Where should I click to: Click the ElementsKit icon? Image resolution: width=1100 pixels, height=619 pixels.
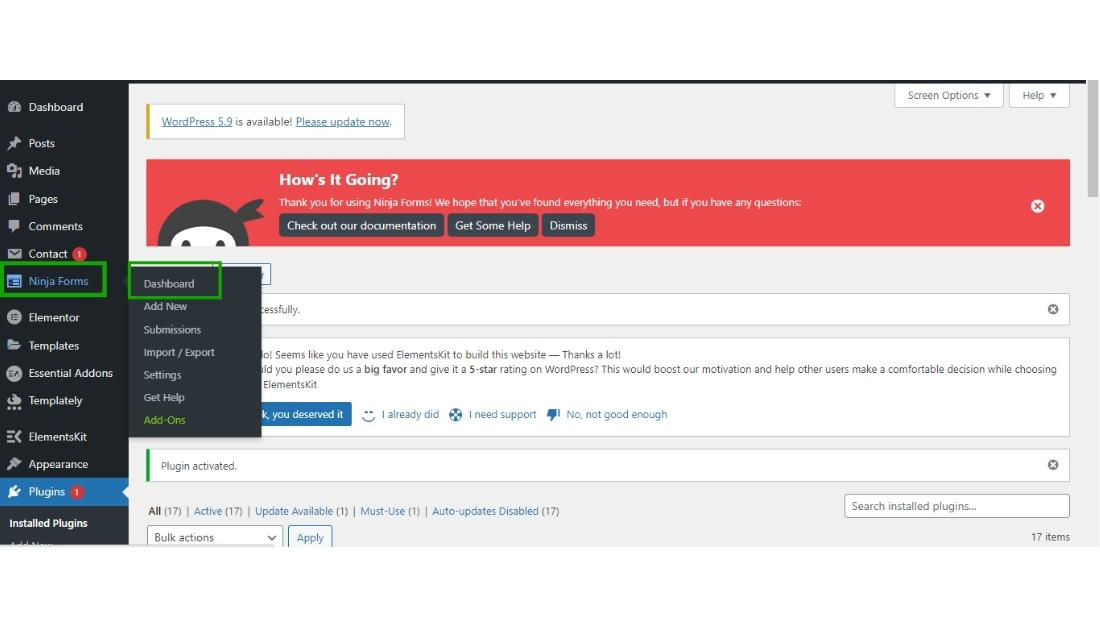coord(14,437)
